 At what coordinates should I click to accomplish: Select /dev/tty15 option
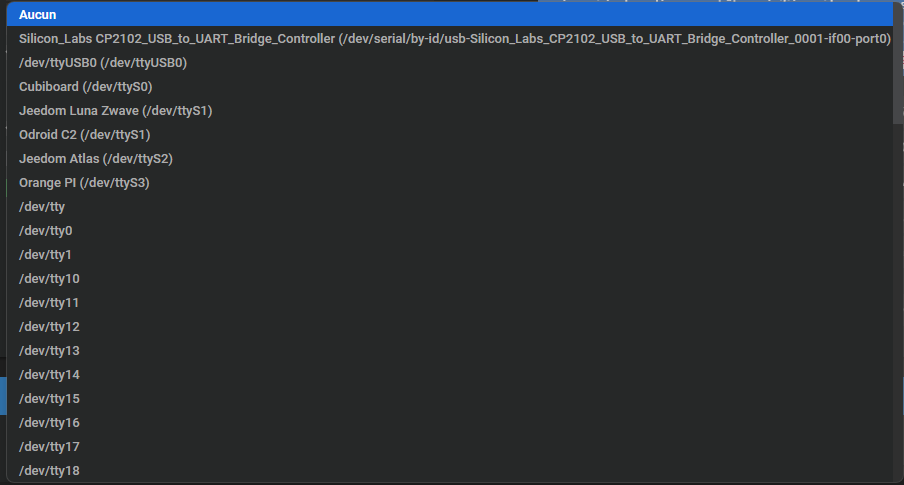49,399
